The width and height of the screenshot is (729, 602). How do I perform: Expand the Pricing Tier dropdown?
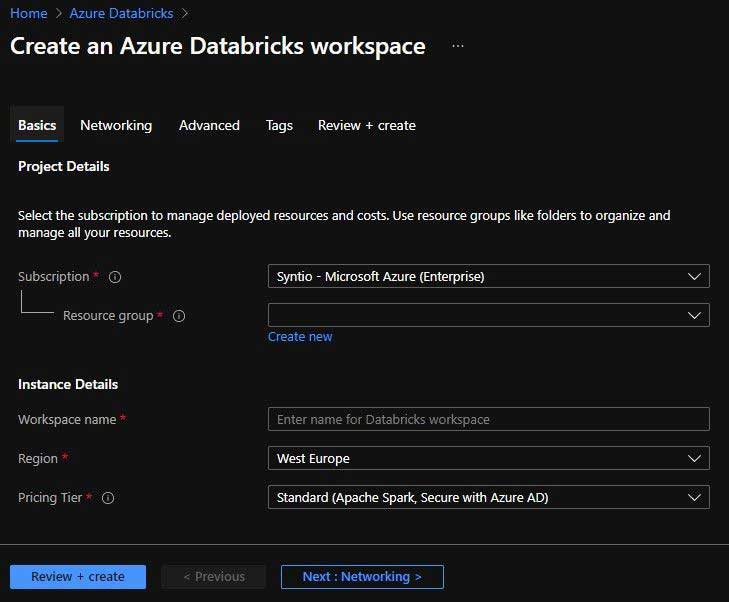point(489,497)
